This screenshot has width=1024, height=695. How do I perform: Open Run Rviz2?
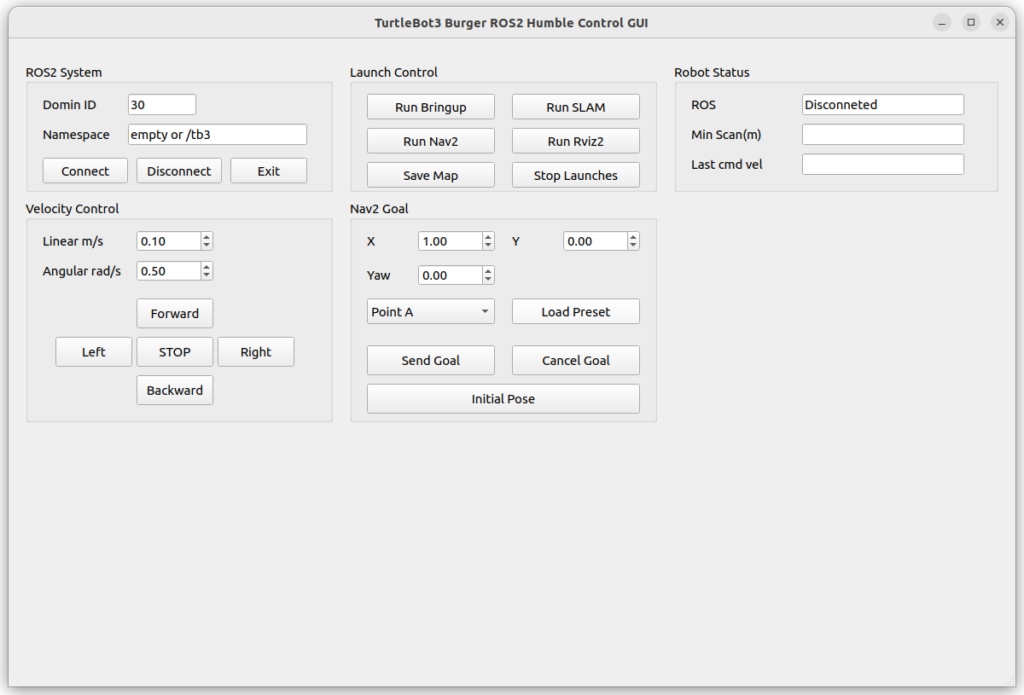(575, 141)
